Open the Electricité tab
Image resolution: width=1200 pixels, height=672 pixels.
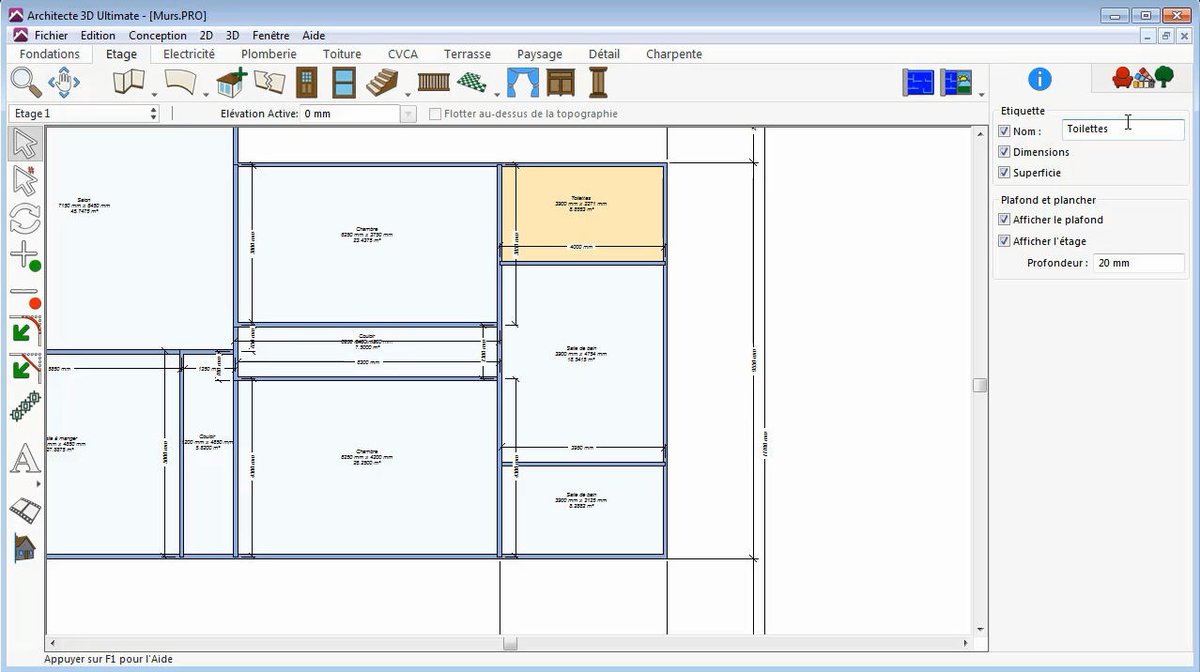189,54
